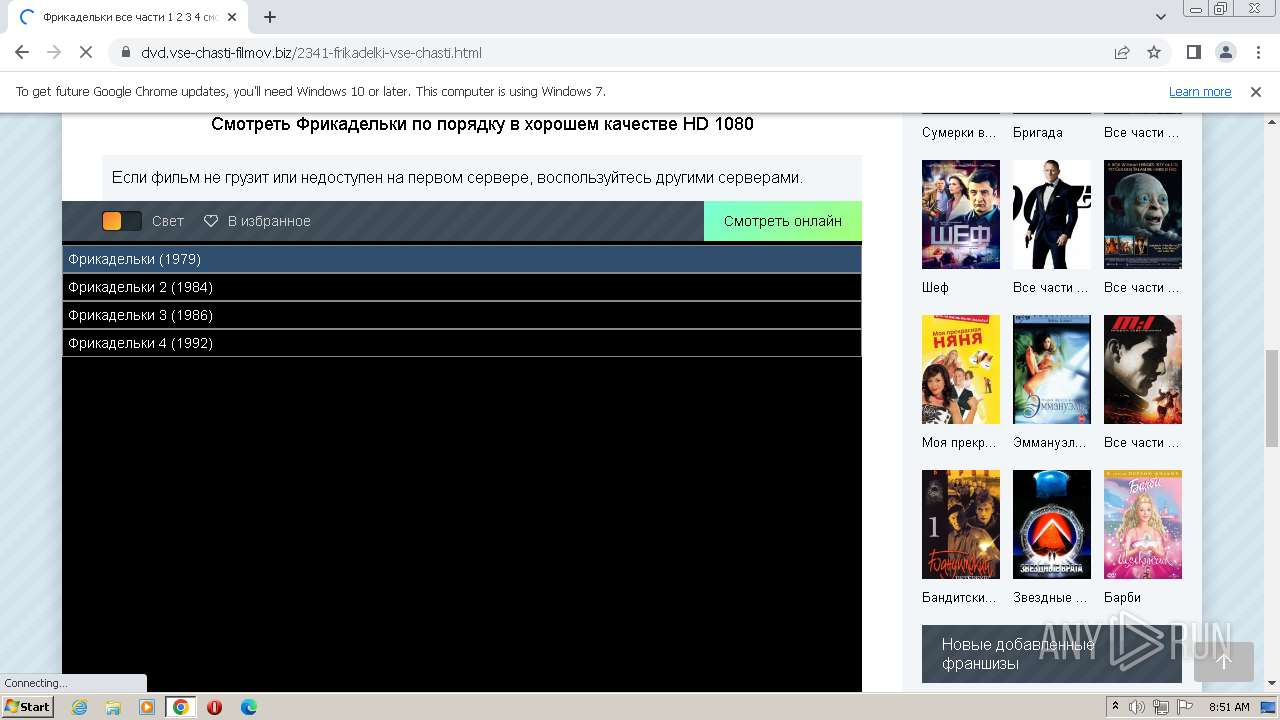Add film to В избранное favorites

pyautogui.click(x=257, y=221)
